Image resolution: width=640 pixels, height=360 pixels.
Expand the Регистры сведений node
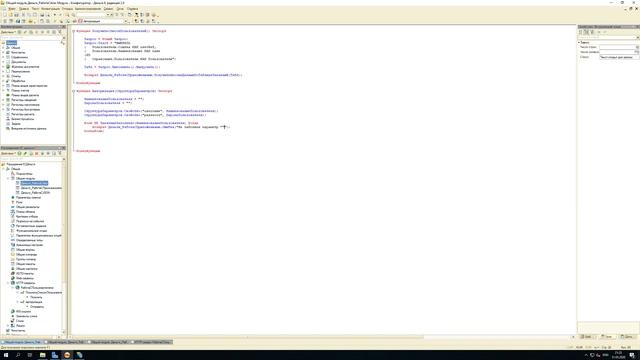click(3, 100)
